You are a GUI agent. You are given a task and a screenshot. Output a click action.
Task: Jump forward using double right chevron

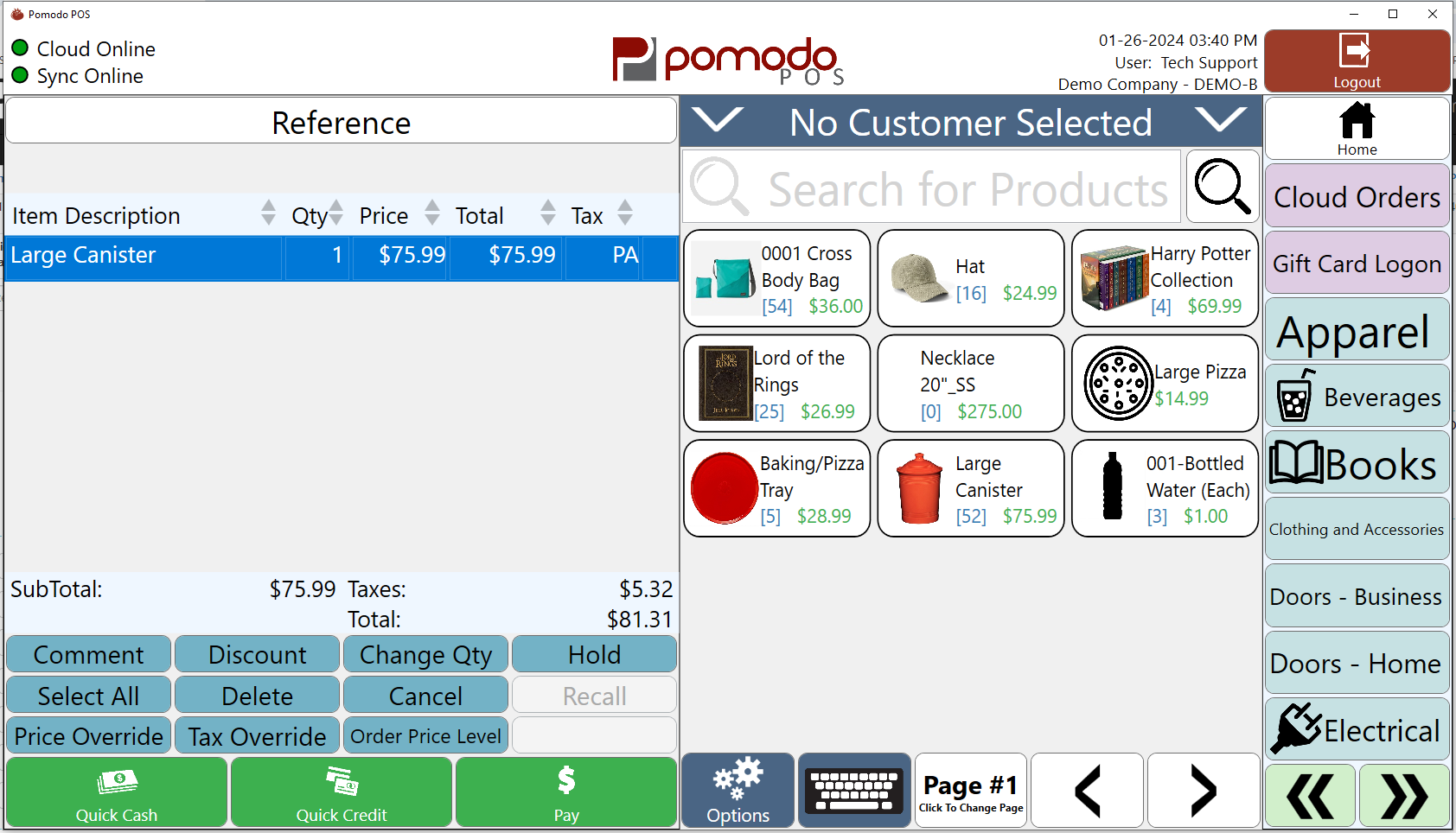point(1402,796)
